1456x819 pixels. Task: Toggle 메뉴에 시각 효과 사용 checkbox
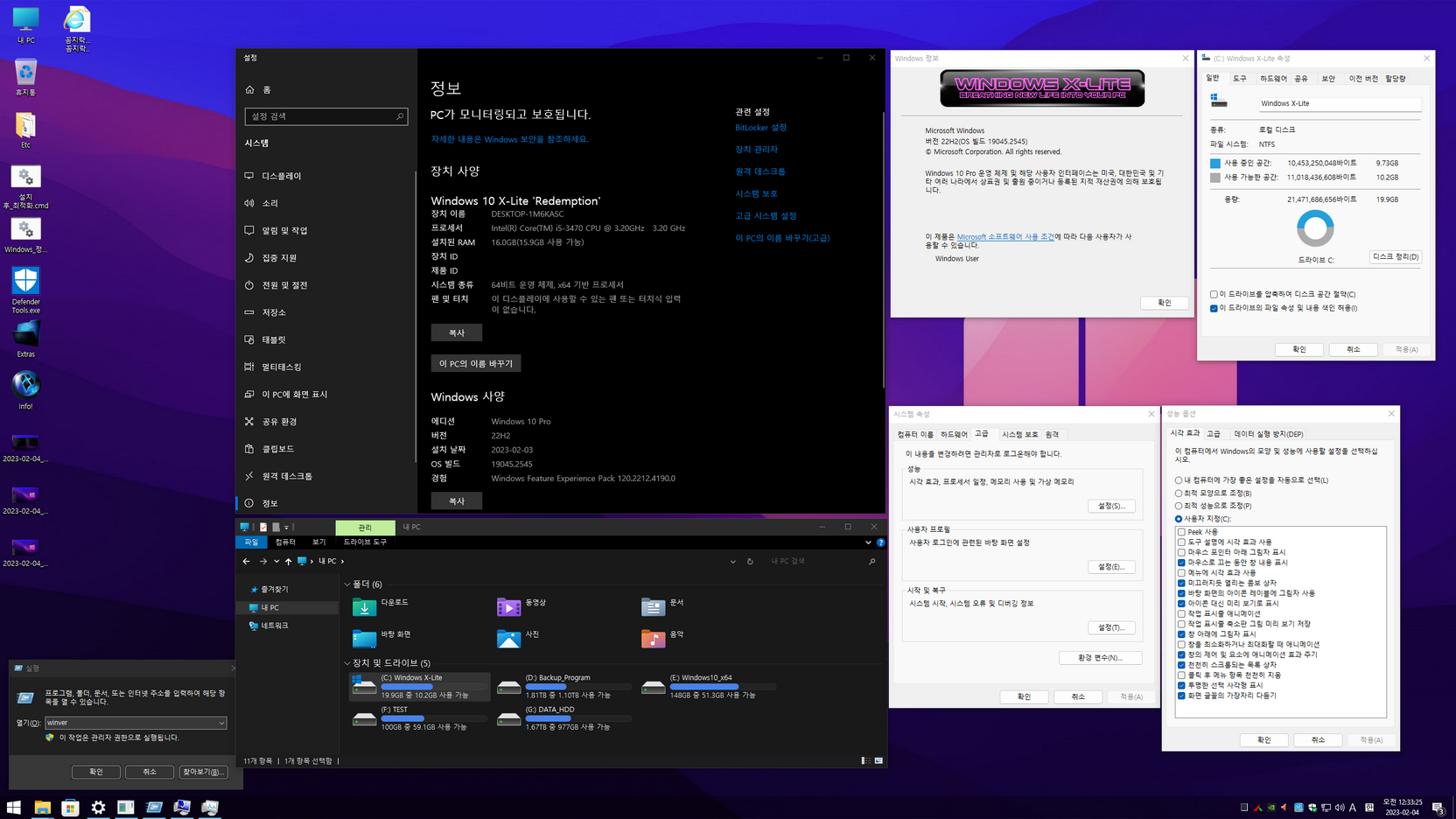point(1181,573)
